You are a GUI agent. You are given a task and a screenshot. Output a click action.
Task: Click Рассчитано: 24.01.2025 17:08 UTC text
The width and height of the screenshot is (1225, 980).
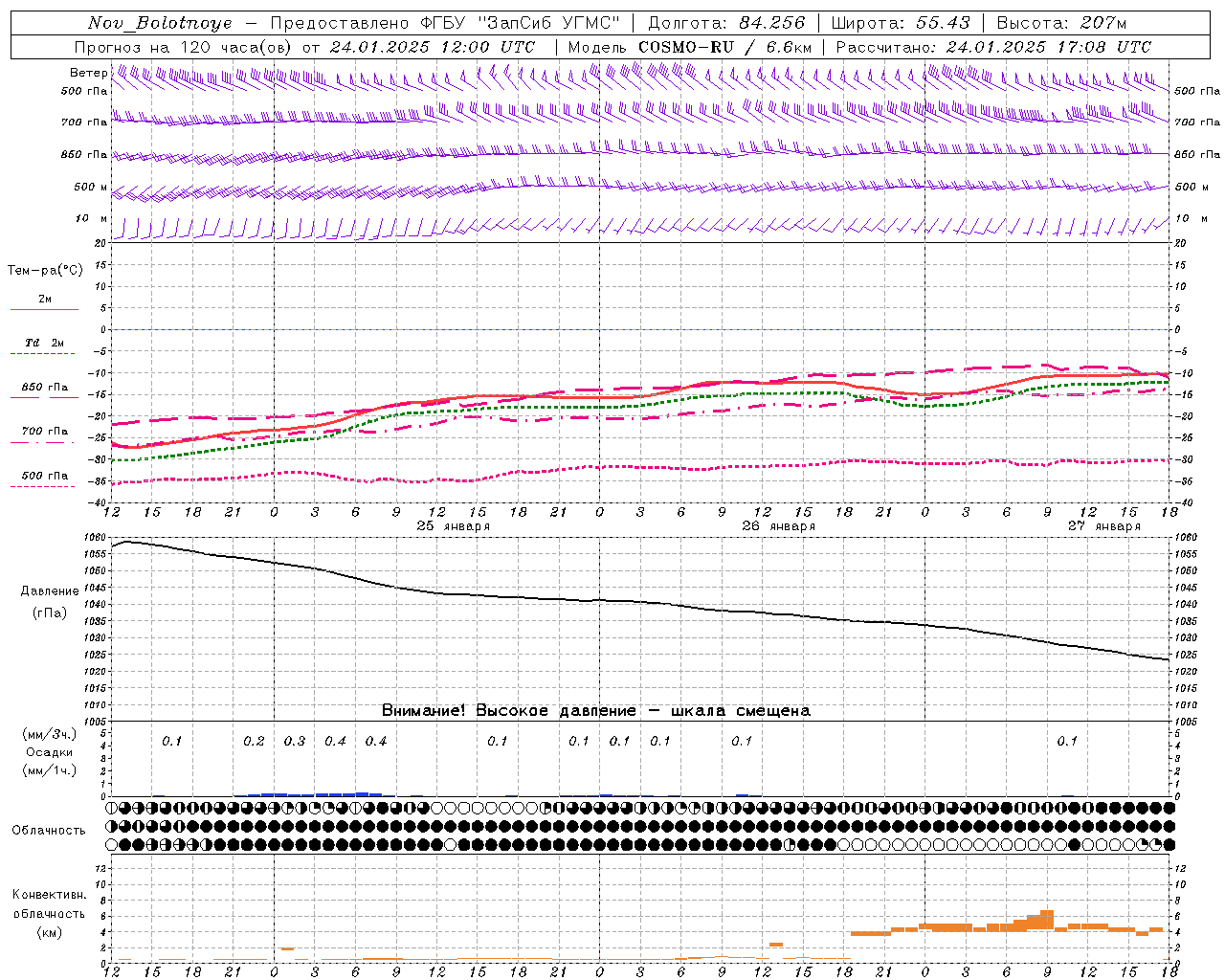[x=993, y=47]
